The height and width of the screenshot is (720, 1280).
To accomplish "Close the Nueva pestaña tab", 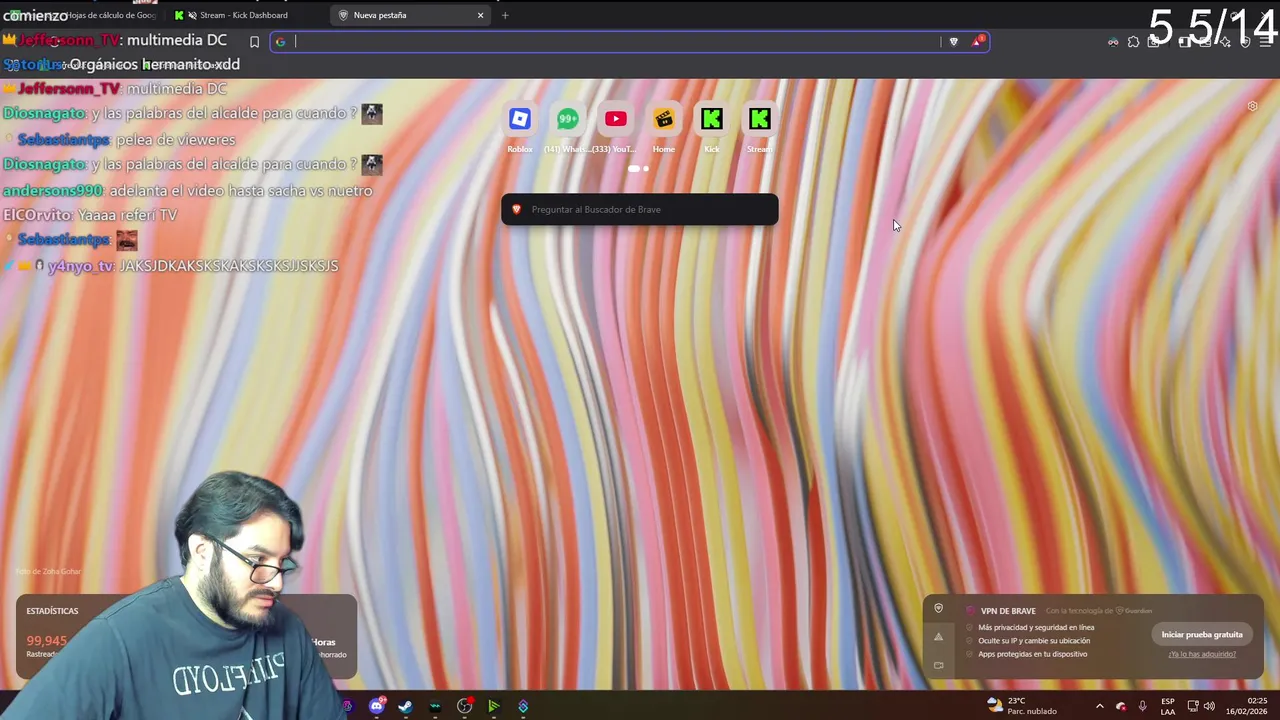I will click(480, 15).
